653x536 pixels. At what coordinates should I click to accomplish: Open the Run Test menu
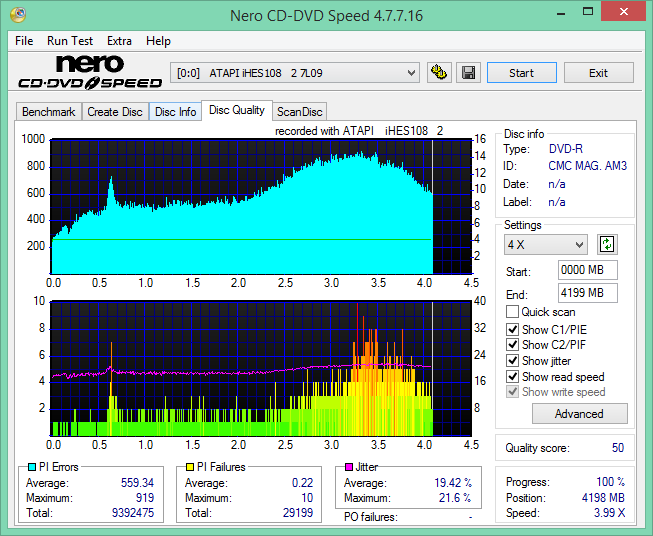[70, 41]
